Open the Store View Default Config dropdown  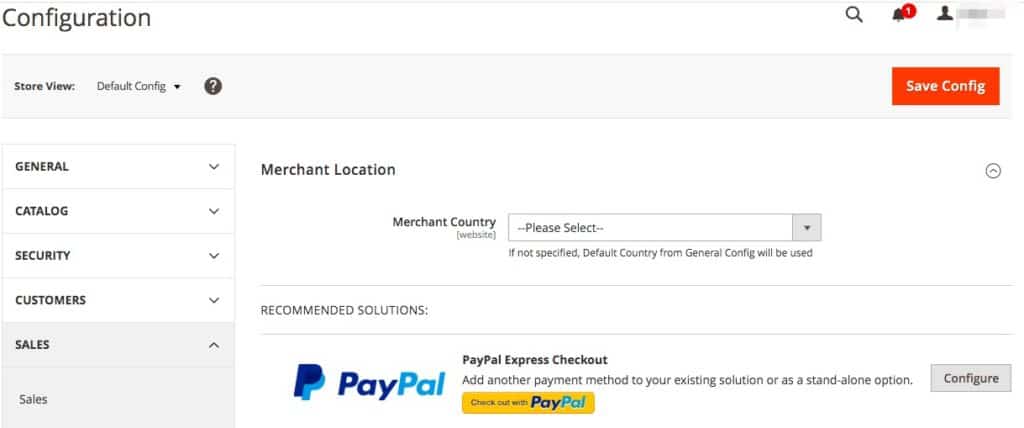click(x=139, y=86)
